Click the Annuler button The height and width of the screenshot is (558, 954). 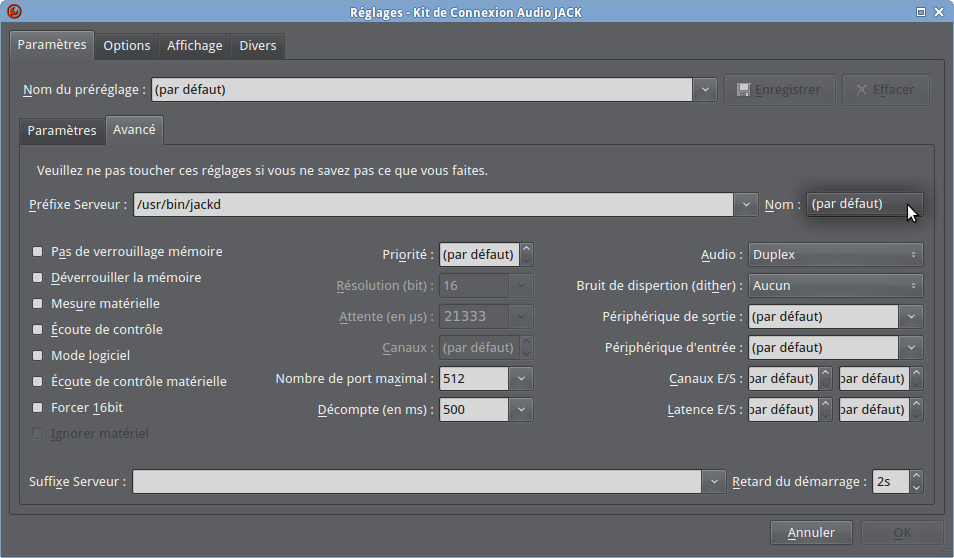[x=811, y=532]
